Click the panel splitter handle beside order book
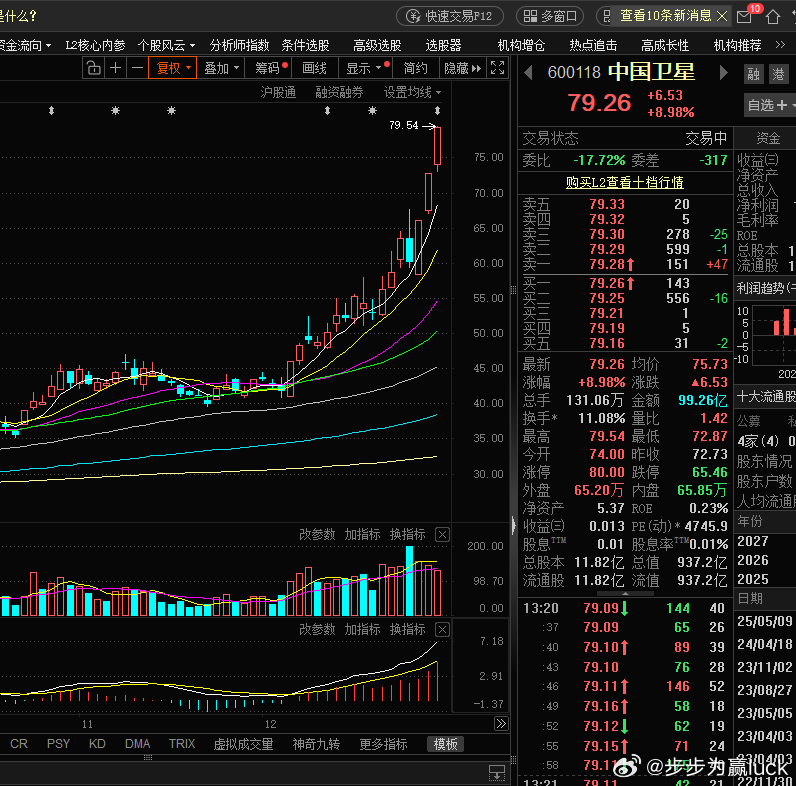This screenshot has height=786, width=796. click(513, 290)
